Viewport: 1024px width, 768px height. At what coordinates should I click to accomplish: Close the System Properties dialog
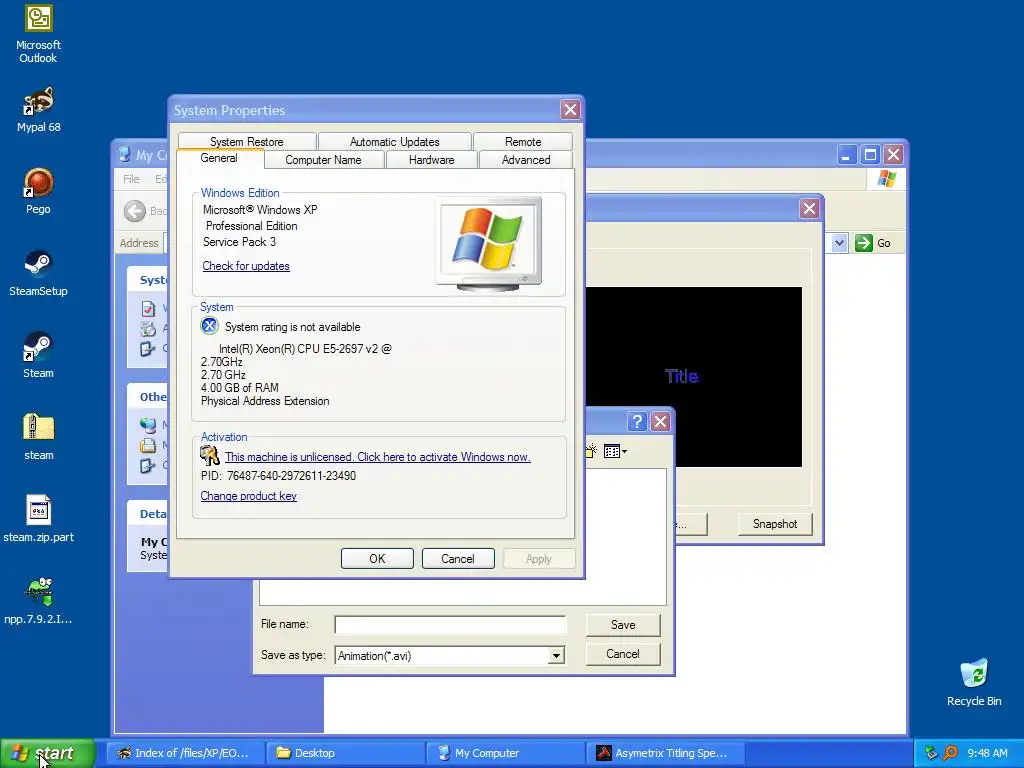tap(570, 110)
